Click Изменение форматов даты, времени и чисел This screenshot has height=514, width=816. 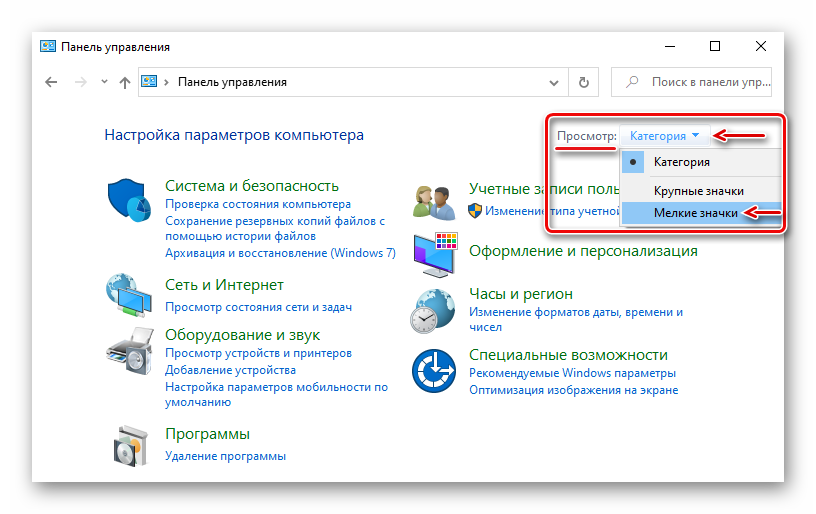(576, 319)
